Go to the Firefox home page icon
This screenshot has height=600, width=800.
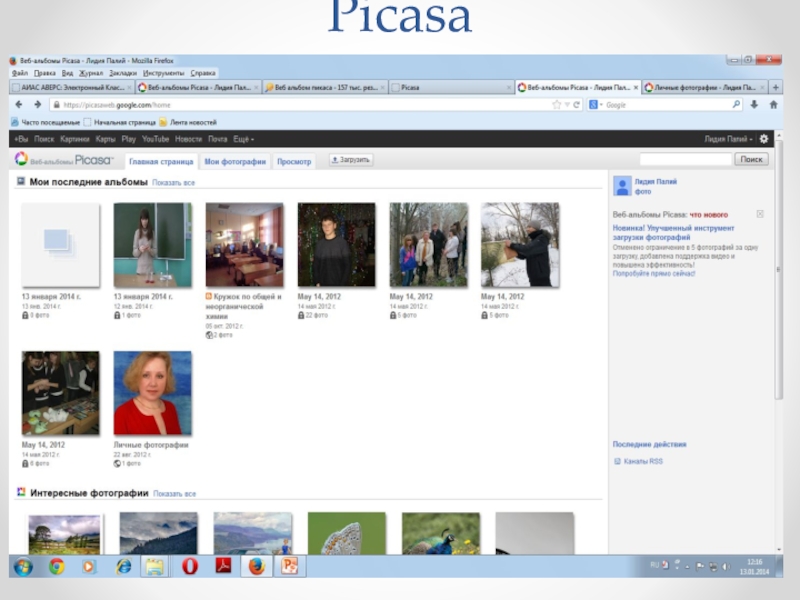[x=773, y=105]
